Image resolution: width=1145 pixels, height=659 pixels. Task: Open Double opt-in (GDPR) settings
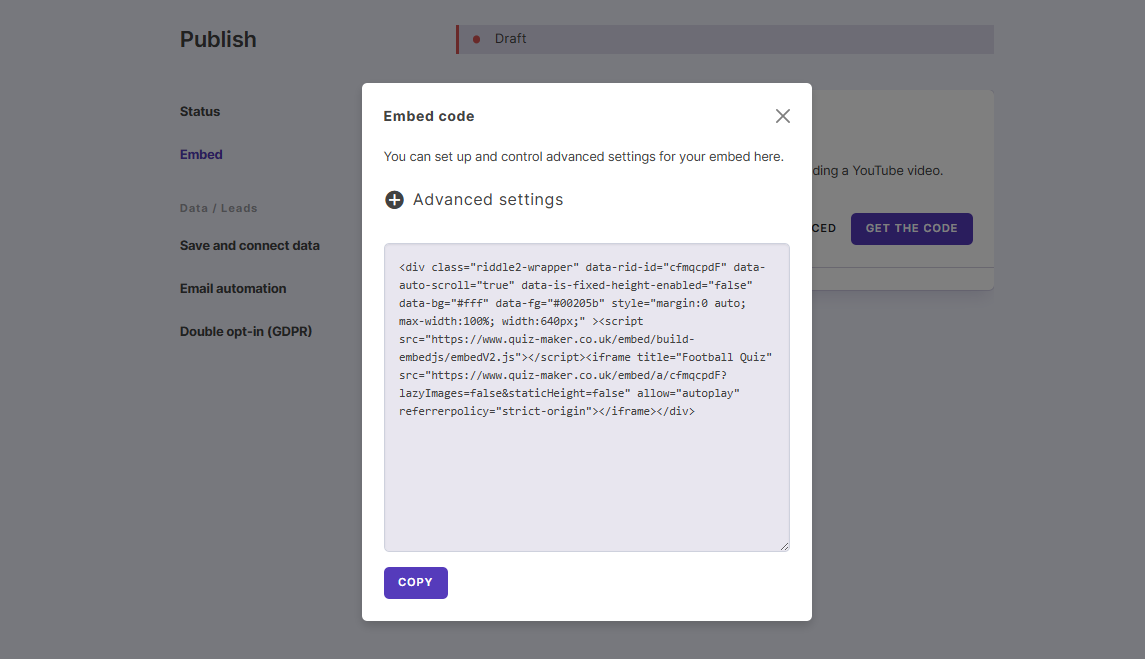[x=245, y=331]
